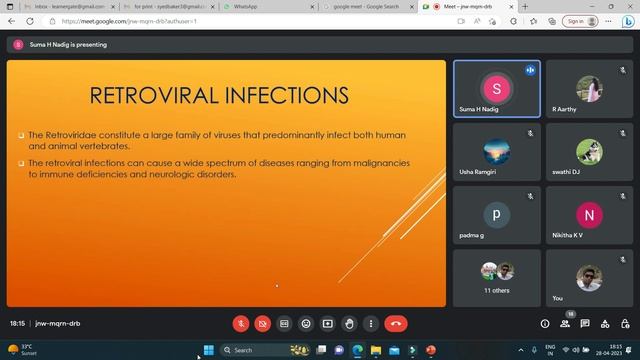Switch to the Inbox Gmail tab
This screenshot has height=360, width=640.
(x=70, y=7)
